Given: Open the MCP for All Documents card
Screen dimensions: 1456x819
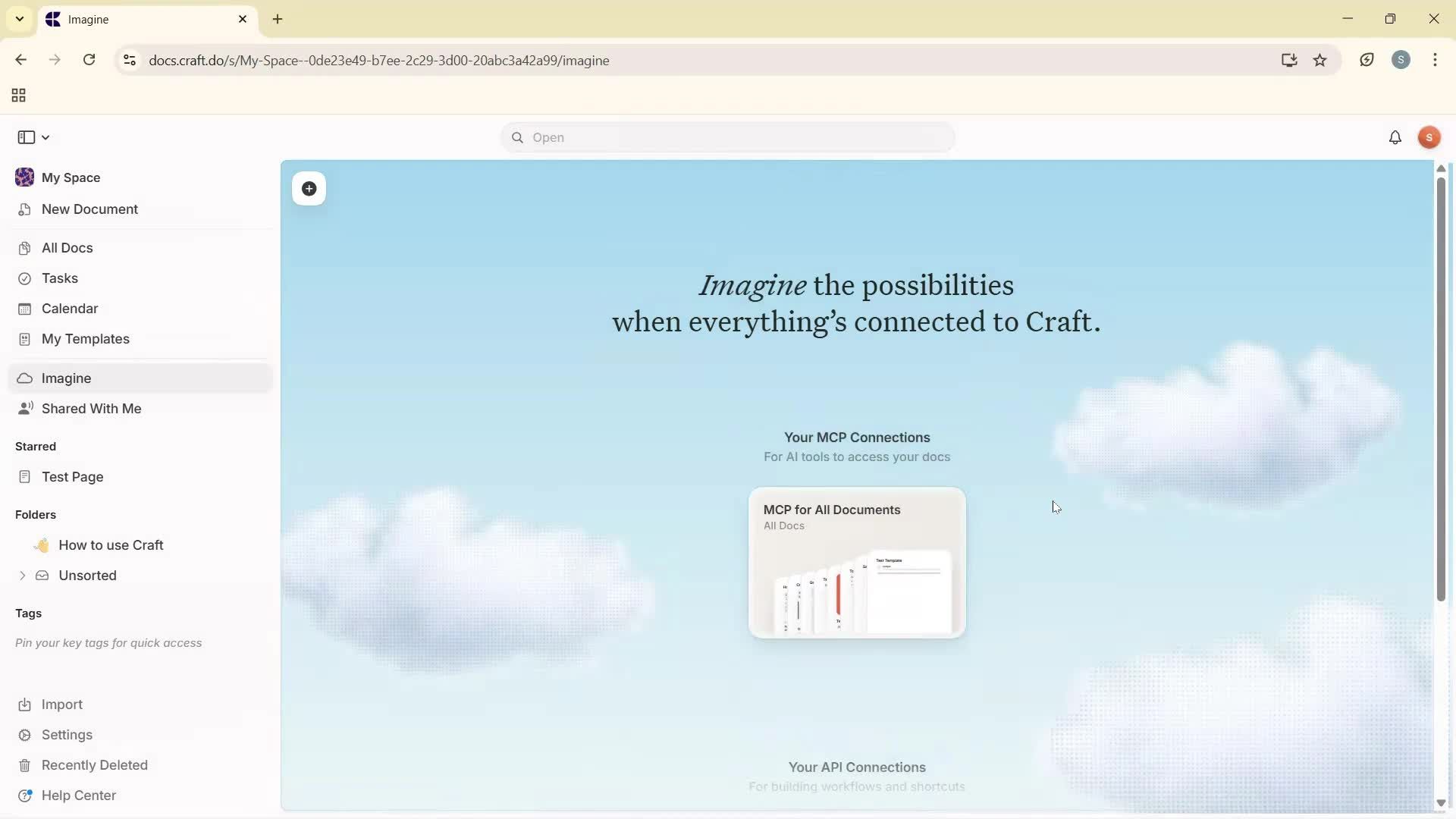Looking at the screenshot, I should click(x=856, y=563).
